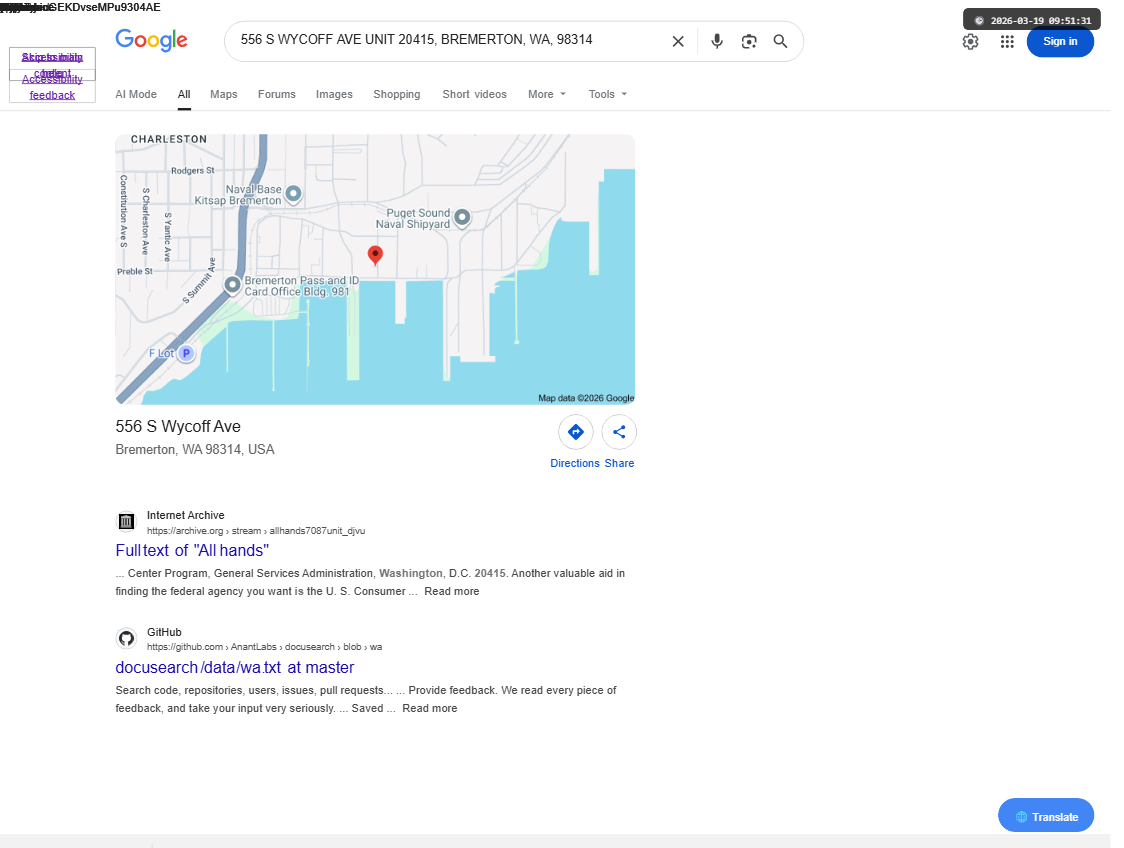Click the Directions round icon button
The image size is (1124, 848).
(x=576, y=432)
